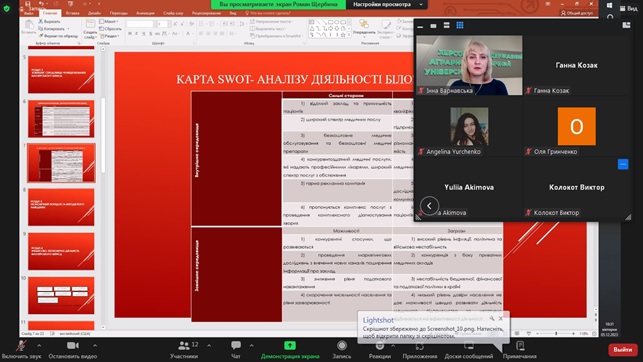Select slide 8 thumbnail in panel
The height and width of the screenshot is (362, 643).
tap(61, 207)
